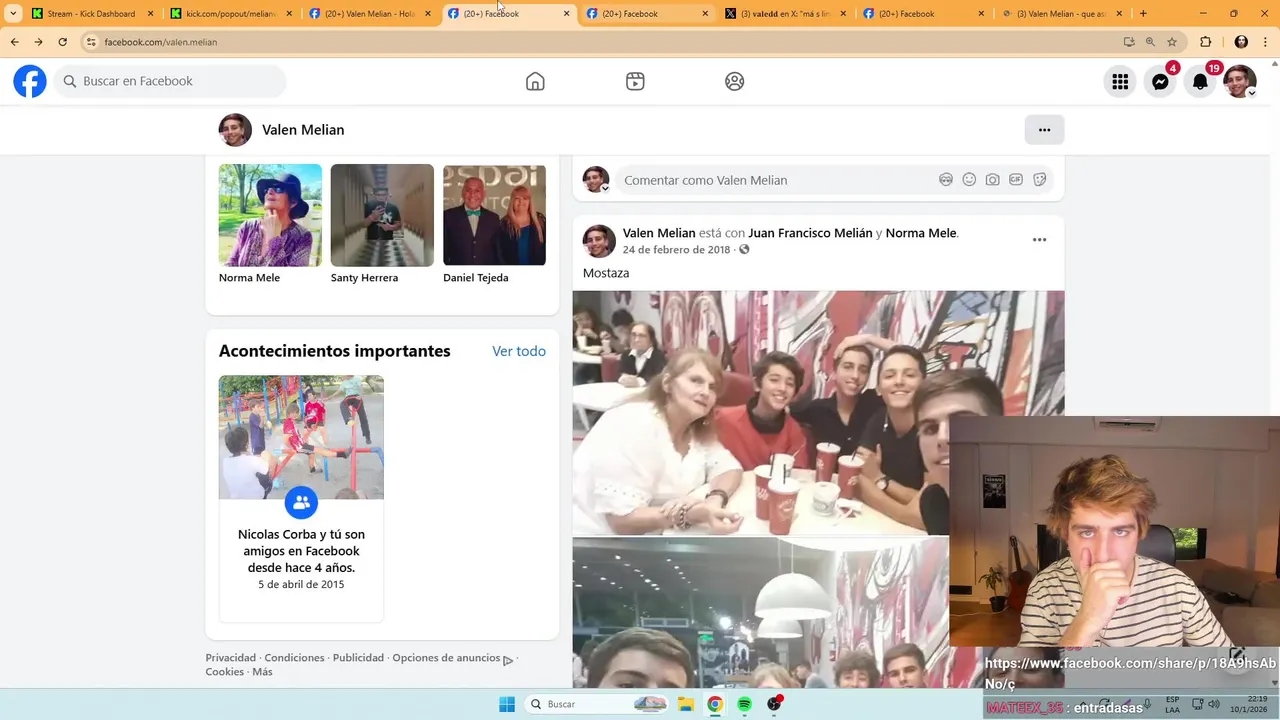
Task: Click Opciones de anuncios footer link
Action: pos(446,658)
